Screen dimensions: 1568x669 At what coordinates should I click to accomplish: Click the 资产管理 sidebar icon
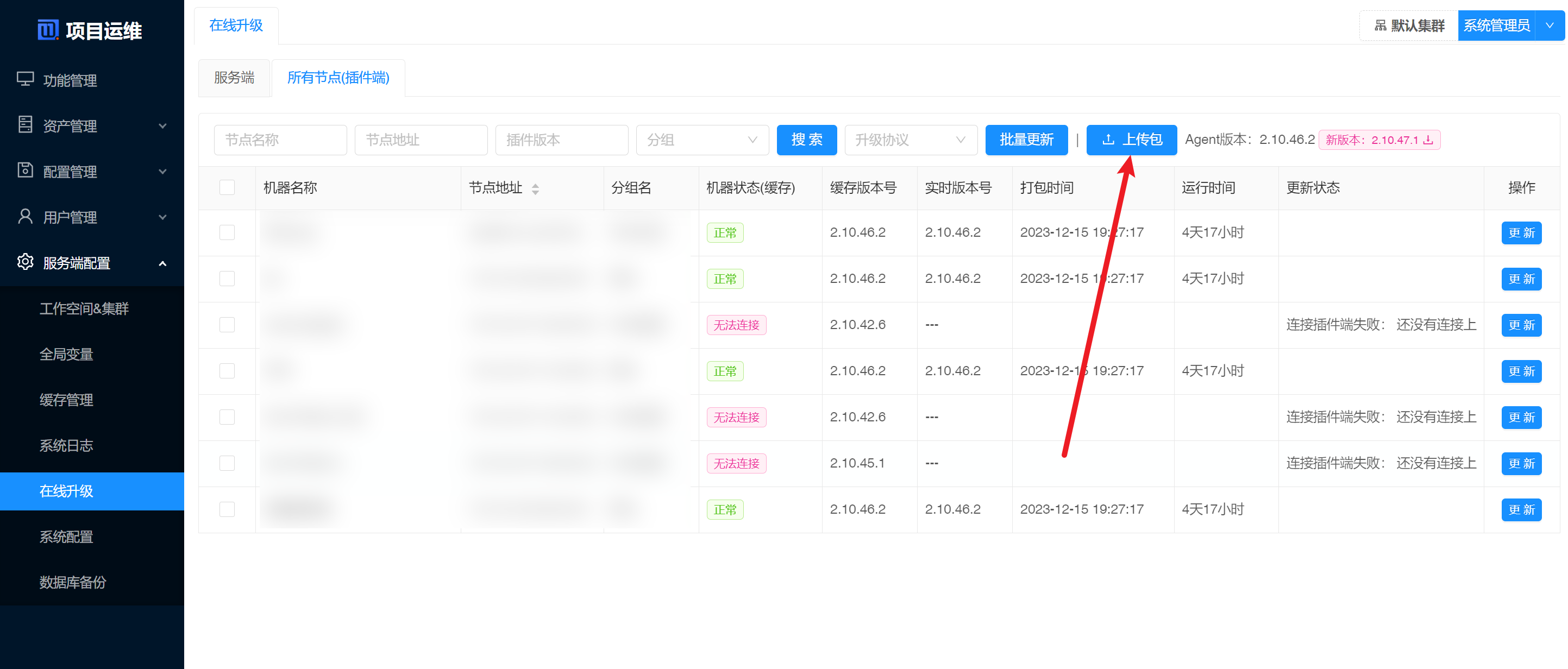point(25,125)
